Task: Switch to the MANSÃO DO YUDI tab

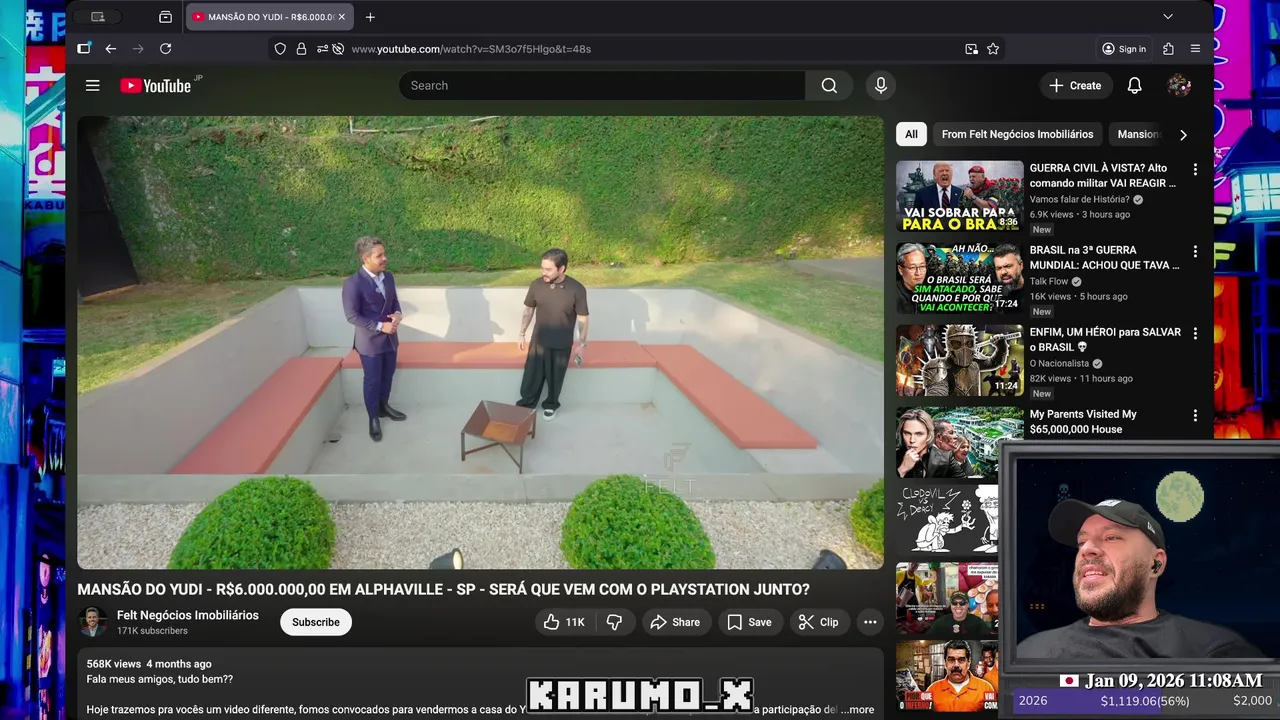Action: 267,17
